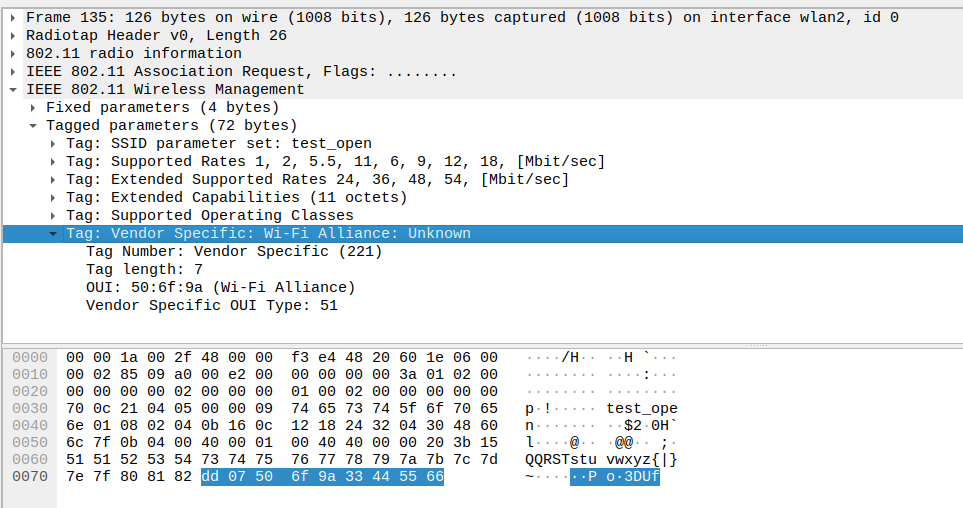The image size is (963, 508).
Task: Select Supported Operating Classes tag row
Action: pos(209,215)
